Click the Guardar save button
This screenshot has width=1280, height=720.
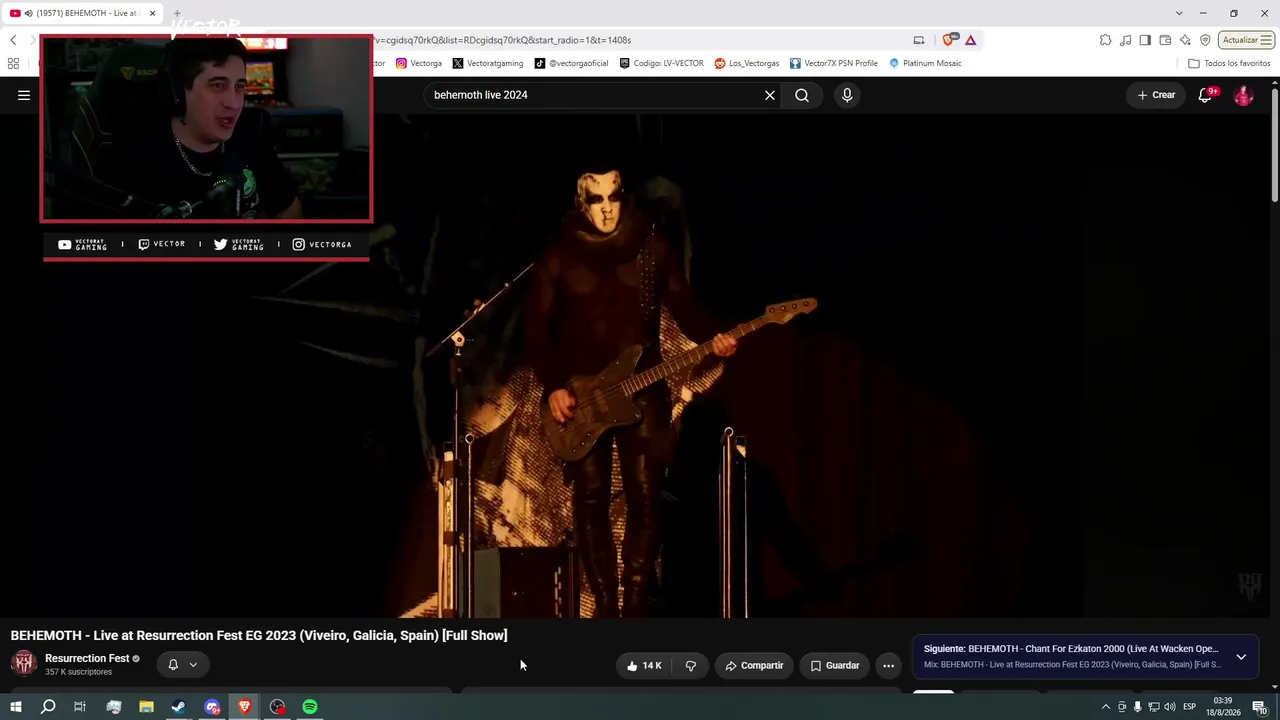(x=835, y=665)
